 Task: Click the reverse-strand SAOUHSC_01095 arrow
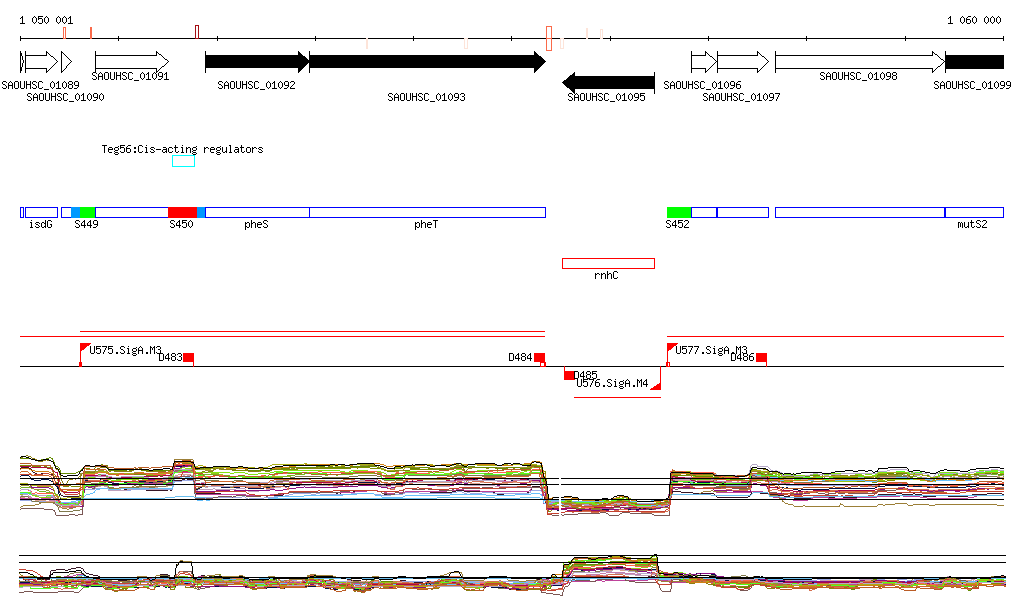pyautogui.click(x=608, y=82)
